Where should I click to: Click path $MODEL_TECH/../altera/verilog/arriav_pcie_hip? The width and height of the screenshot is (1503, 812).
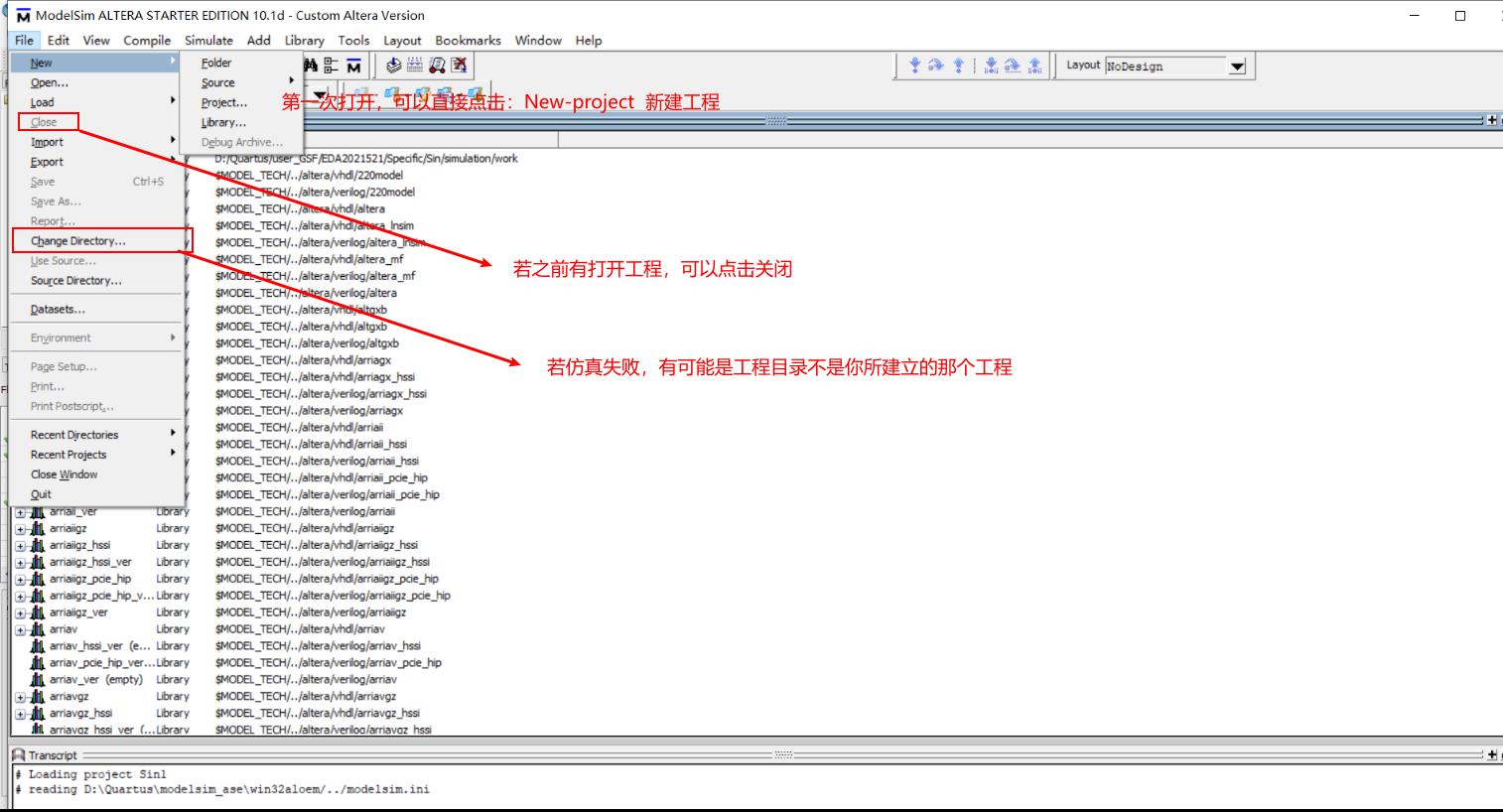[x=329, y=663]
